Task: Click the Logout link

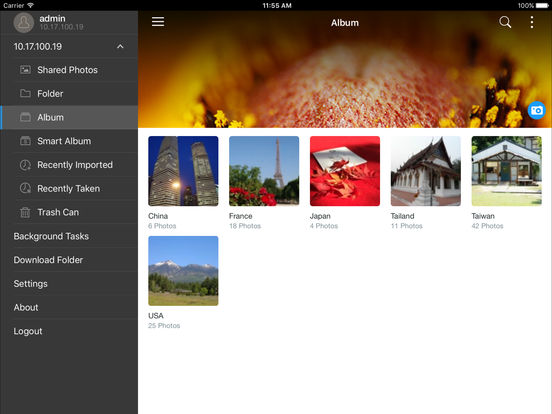Action: pyautogui.click(x=28, y=331)
